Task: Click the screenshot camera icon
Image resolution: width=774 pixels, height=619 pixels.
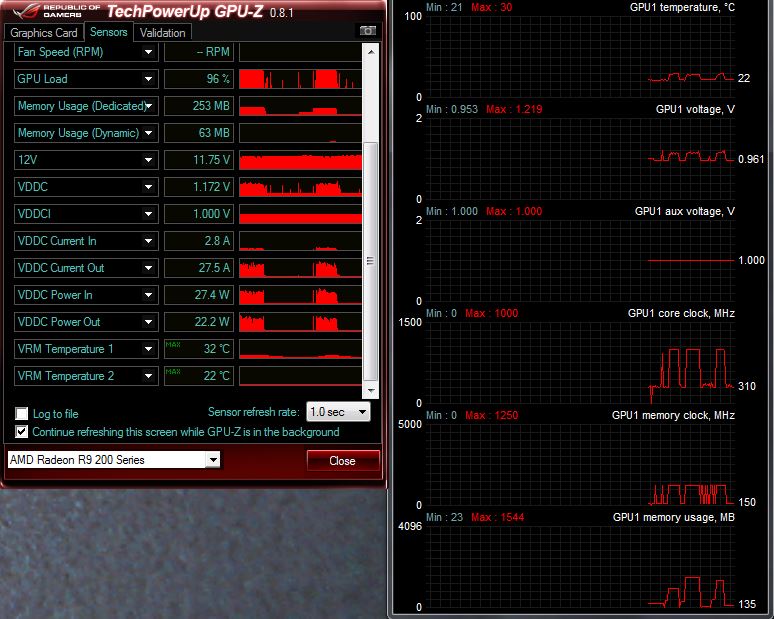Action: click(x=367, y=31)
